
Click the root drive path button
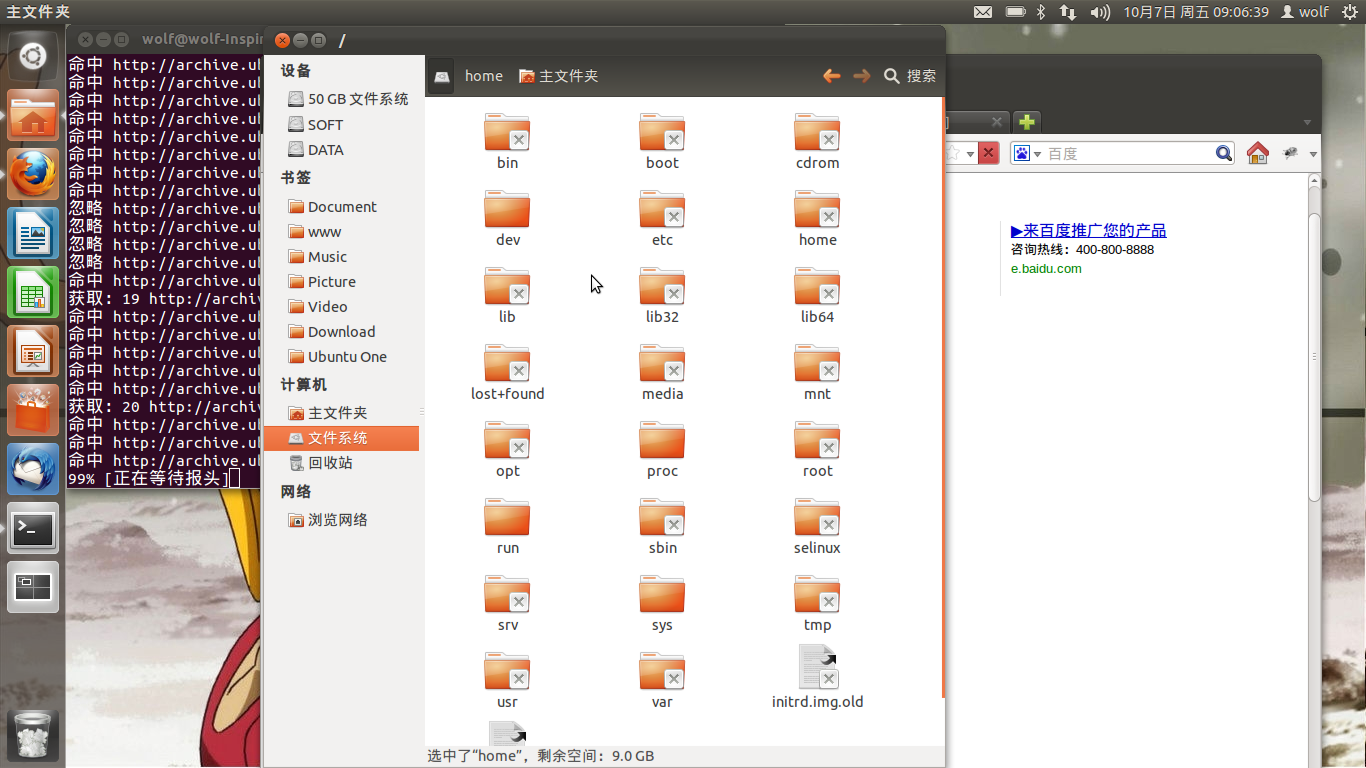pos(441,76)
